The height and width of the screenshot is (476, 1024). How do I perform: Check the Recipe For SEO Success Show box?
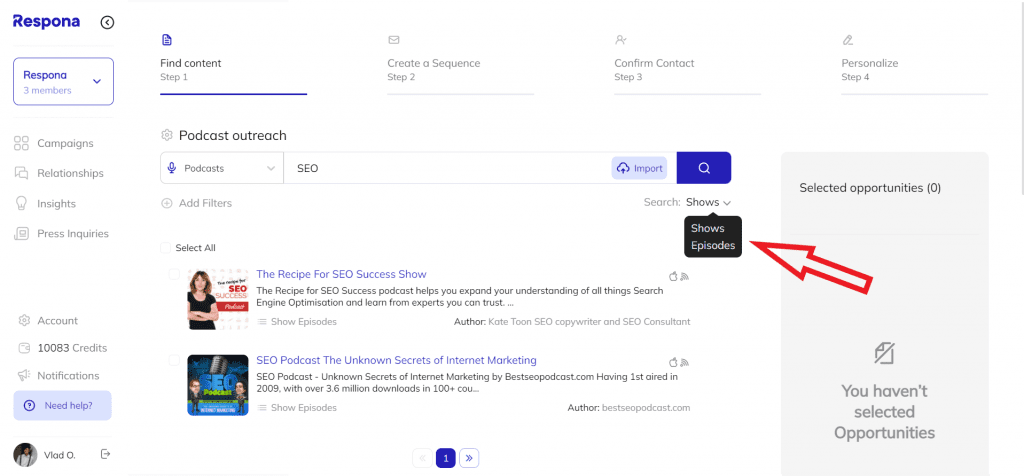(174, 274)
